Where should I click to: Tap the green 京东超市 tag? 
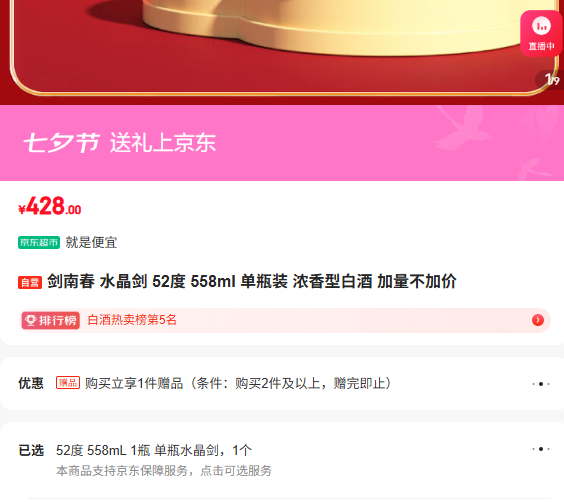pos(39,242)
